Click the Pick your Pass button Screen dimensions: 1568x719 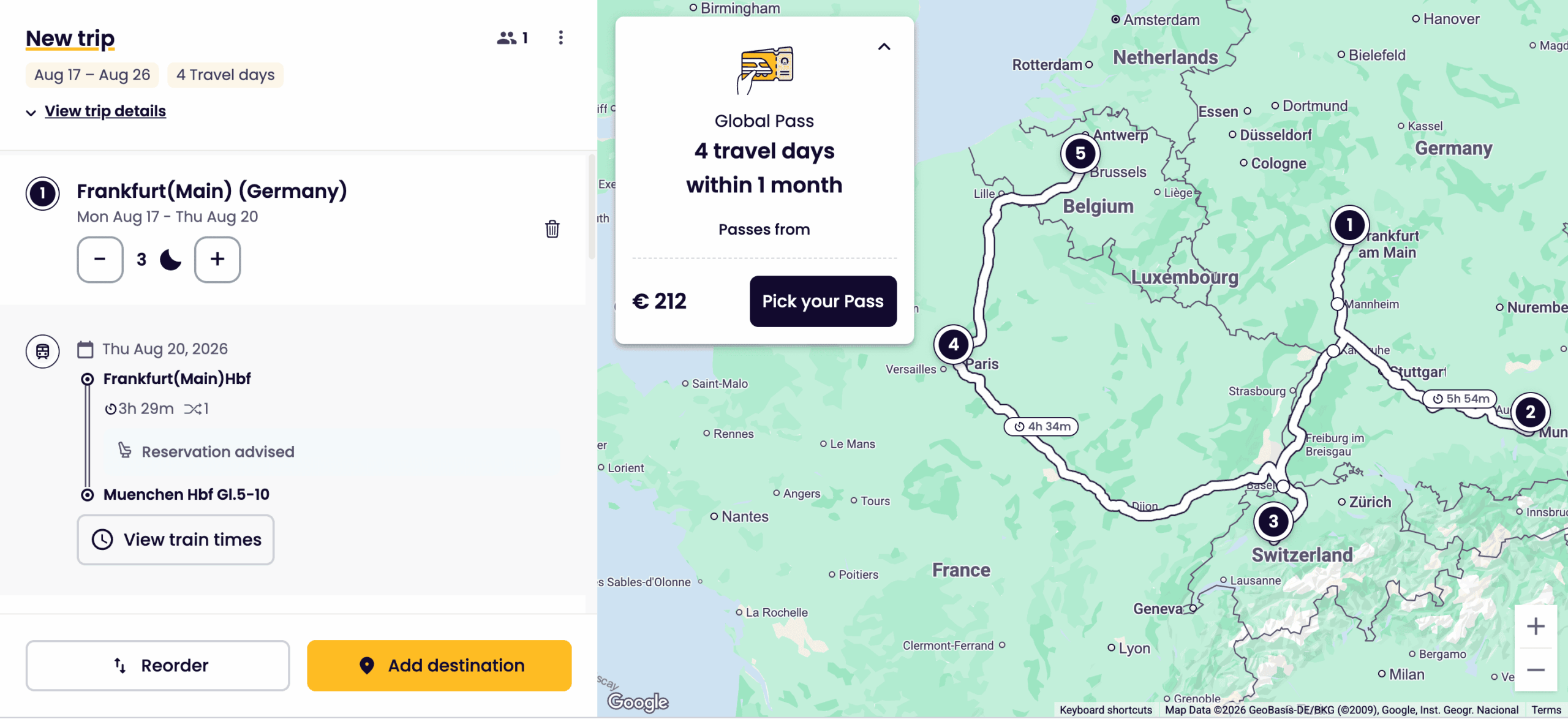pos(823,301)
